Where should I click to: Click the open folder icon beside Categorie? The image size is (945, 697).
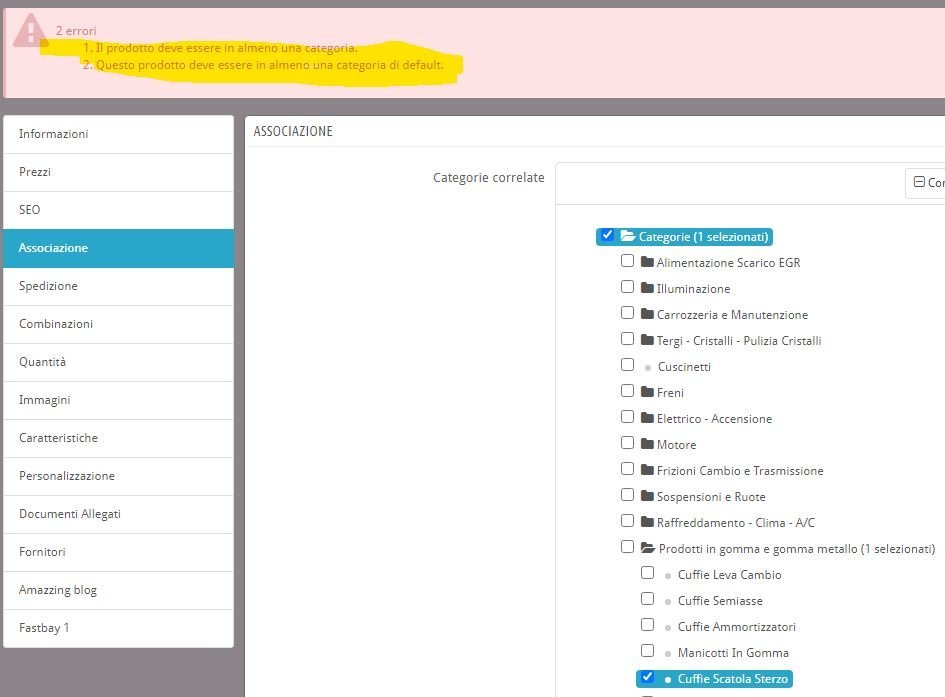(x=628, y=236)
